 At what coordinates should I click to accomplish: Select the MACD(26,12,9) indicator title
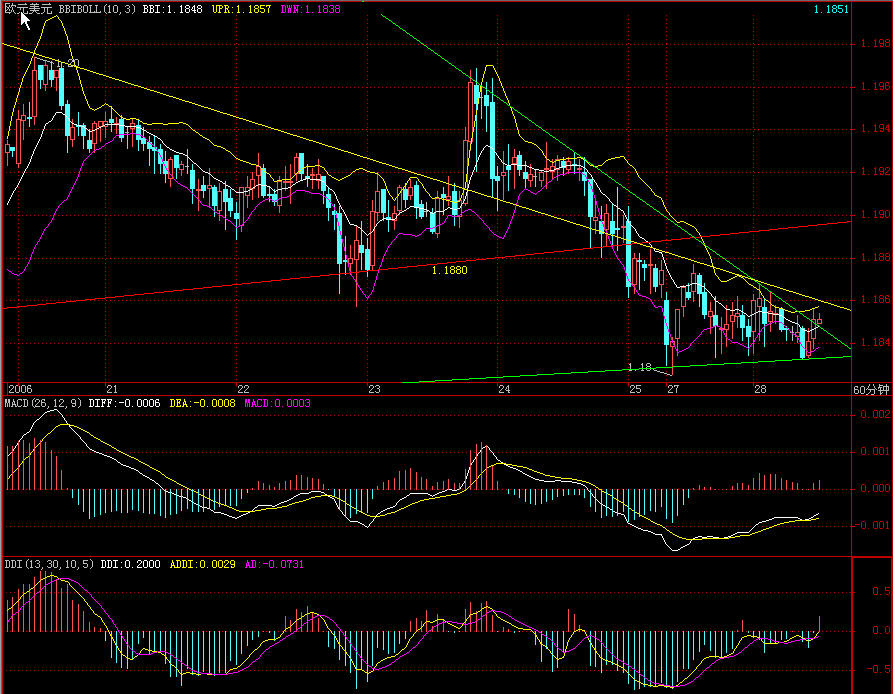pos(43,404)
